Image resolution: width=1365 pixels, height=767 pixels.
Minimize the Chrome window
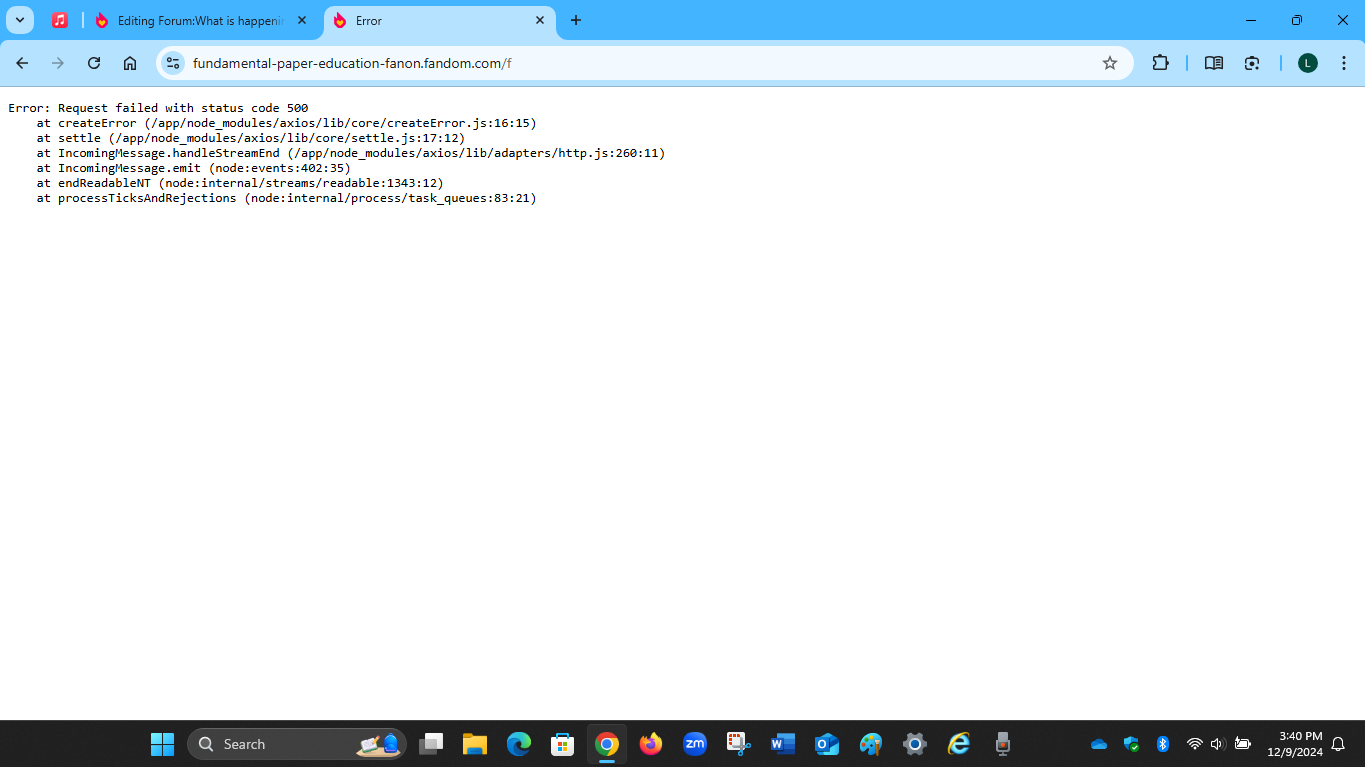(1251, 20)
